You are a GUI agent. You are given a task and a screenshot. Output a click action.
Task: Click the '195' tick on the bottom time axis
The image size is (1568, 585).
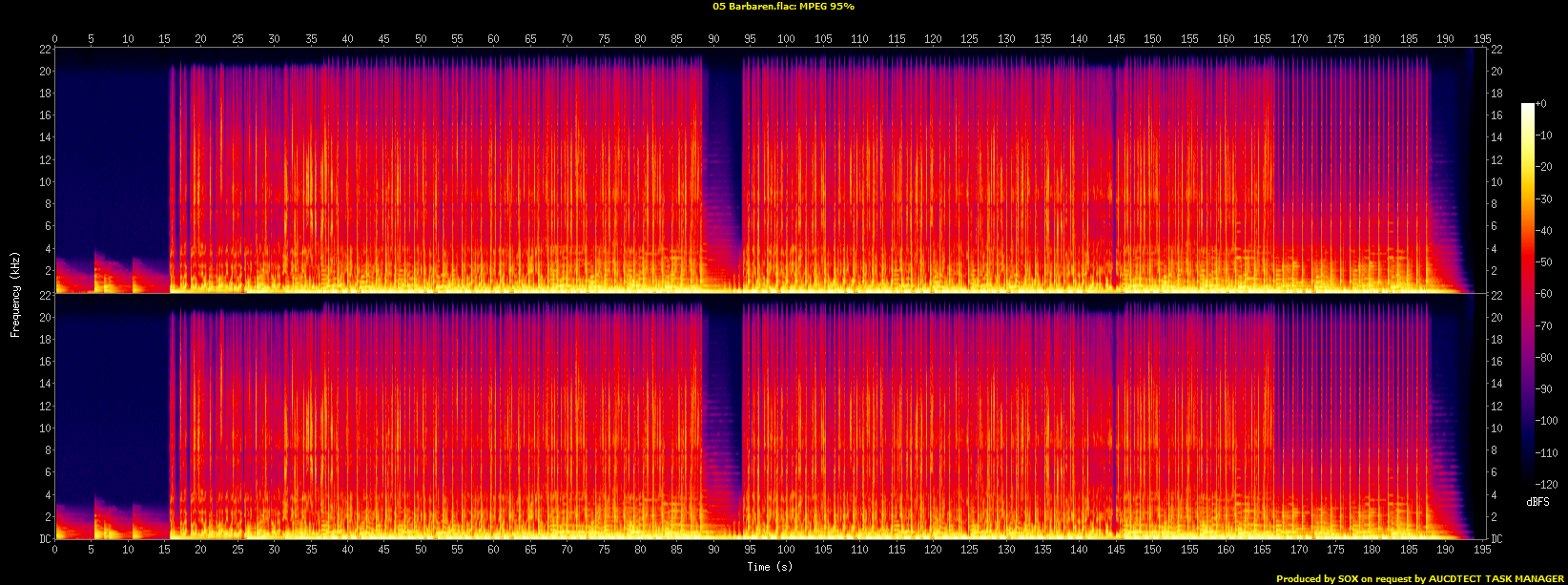1482,549
